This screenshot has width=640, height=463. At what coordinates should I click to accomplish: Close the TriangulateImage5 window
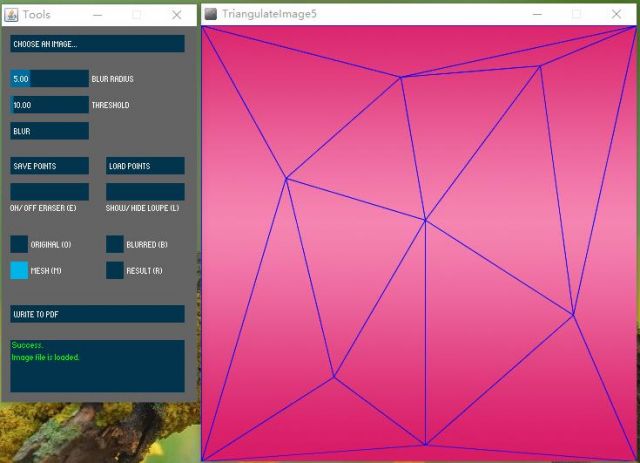pyautogui.click(x=616, y=14)
